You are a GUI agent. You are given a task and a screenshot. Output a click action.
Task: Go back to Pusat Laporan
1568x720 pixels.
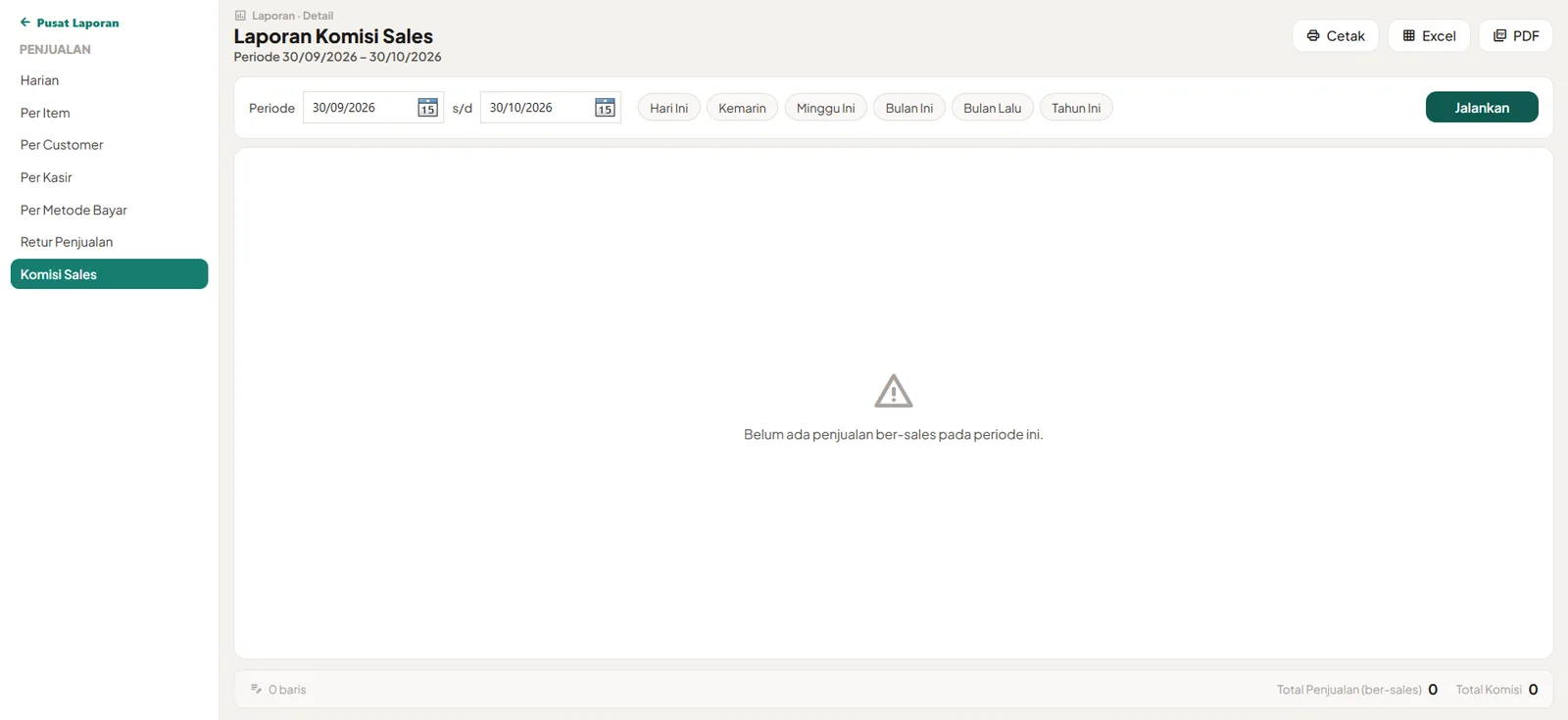70,23
